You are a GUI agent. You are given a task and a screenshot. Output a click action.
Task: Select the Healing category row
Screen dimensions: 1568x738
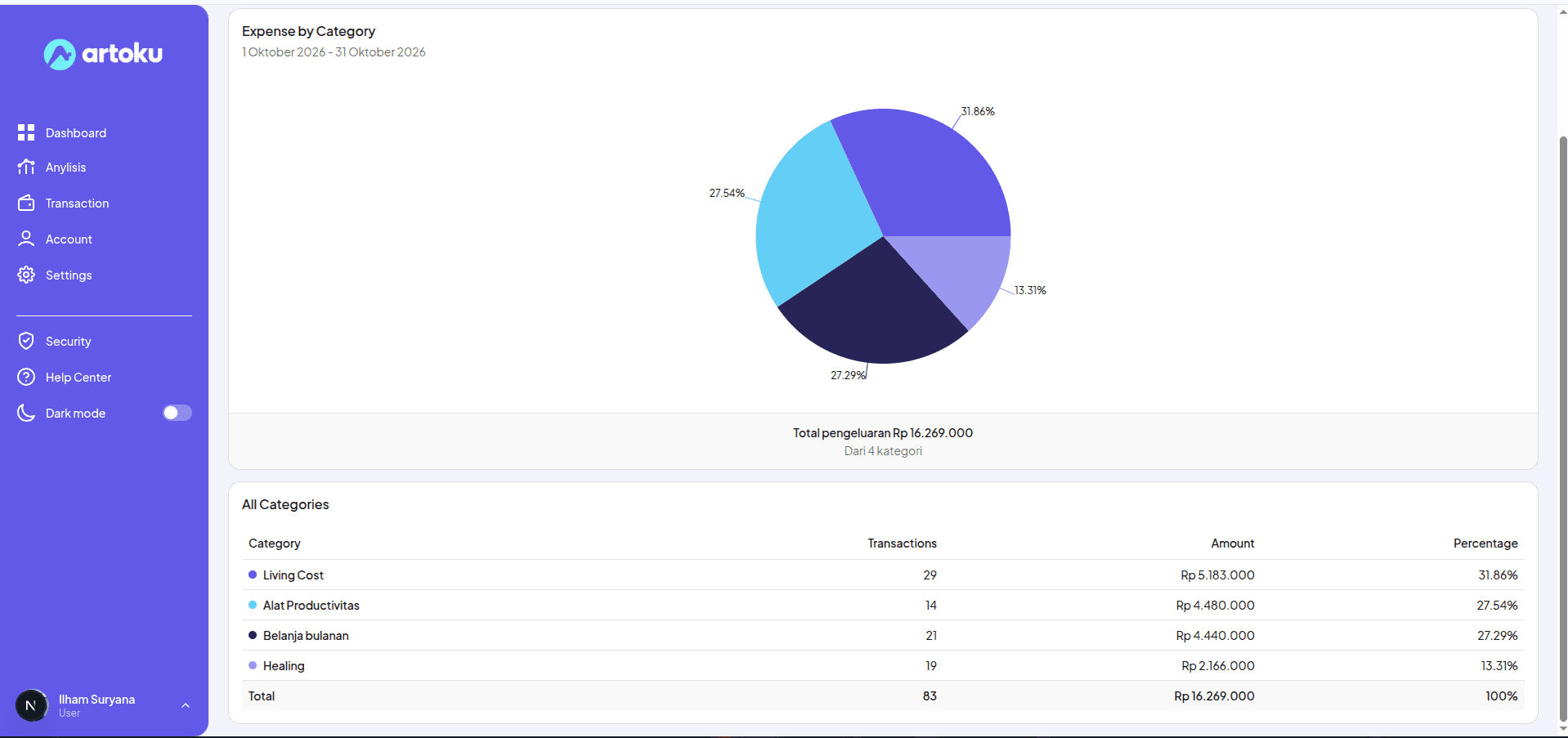click(x=883, y=665)
